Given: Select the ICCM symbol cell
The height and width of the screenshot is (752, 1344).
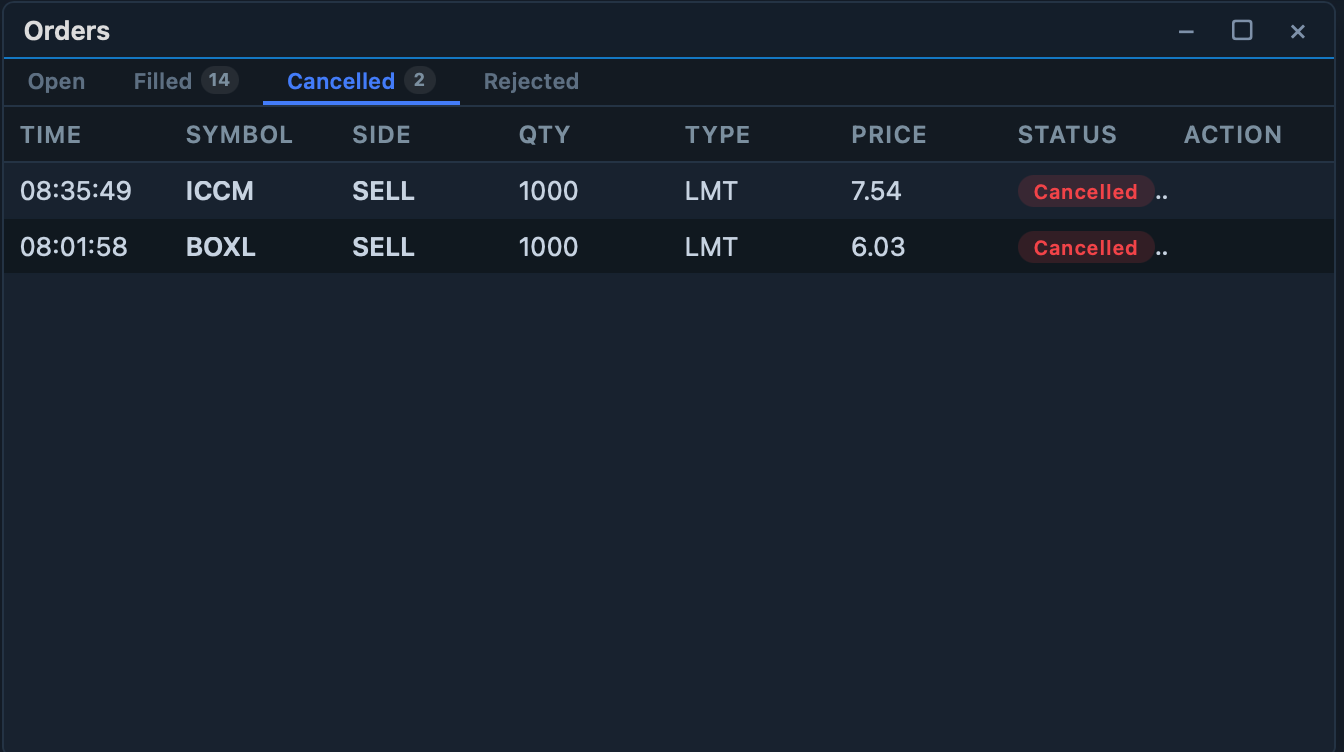Looking at the screenshot, I should point(220,191).
